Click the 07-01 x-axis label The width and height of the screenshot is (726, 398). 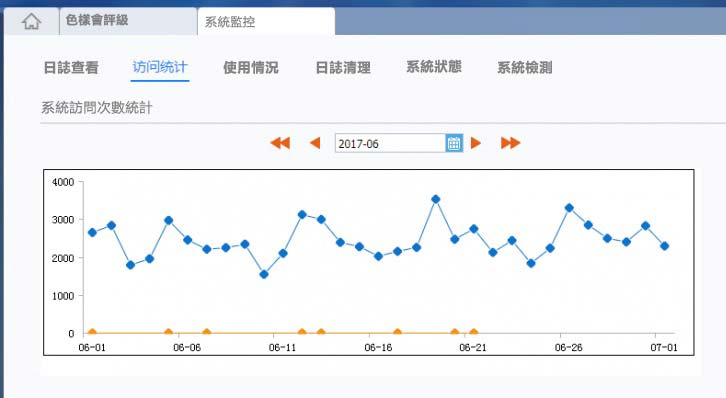[x=664, y=347]
